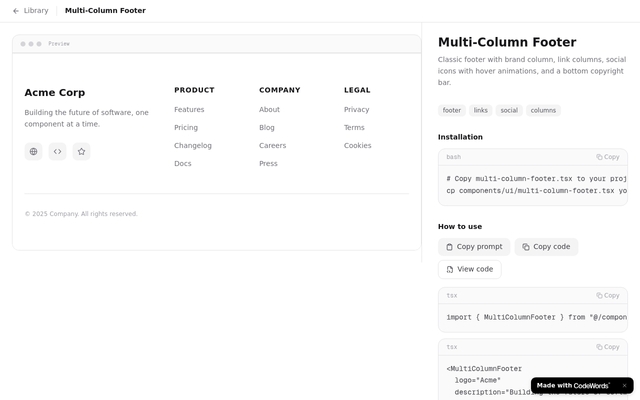Click the LEGAL column heading
Viewport: 640px width, 400px height.
point(357,90)
